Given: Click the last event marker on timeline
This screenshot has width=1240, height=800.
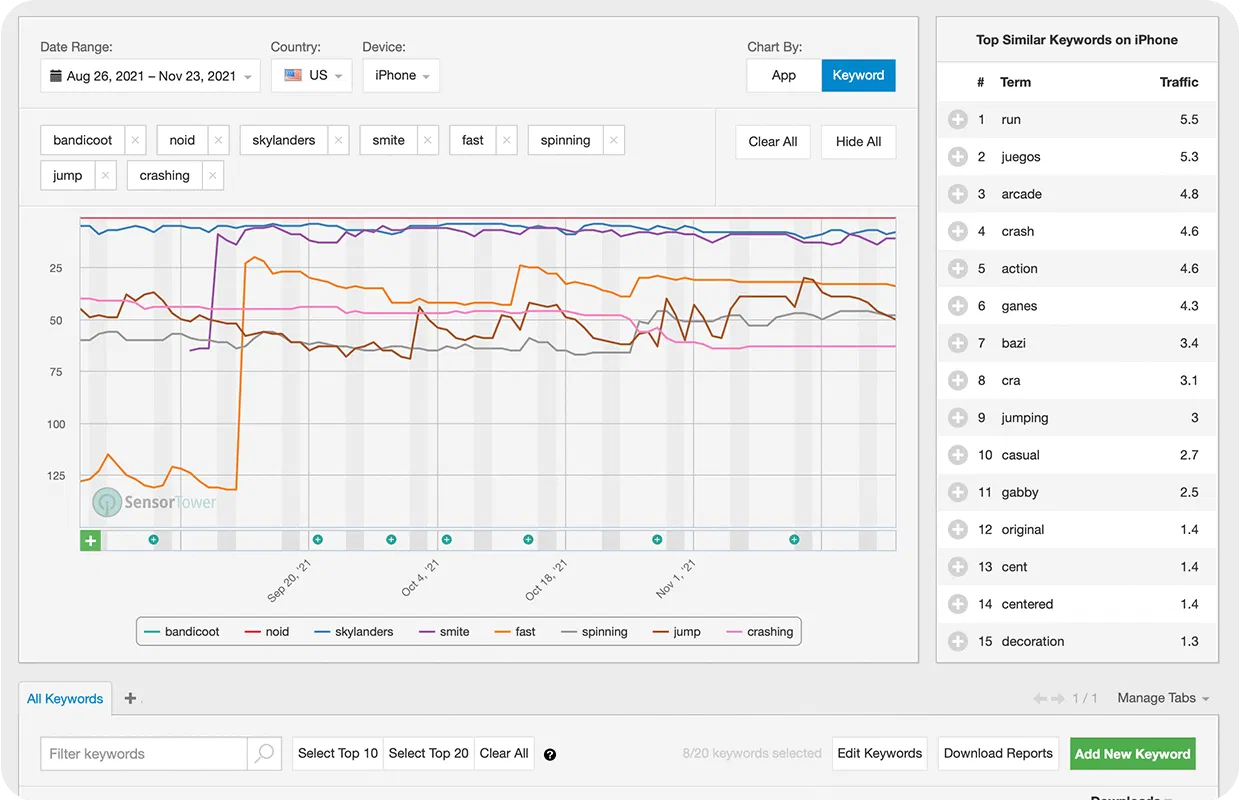Looking at the screenshot, I should (794, 540).
